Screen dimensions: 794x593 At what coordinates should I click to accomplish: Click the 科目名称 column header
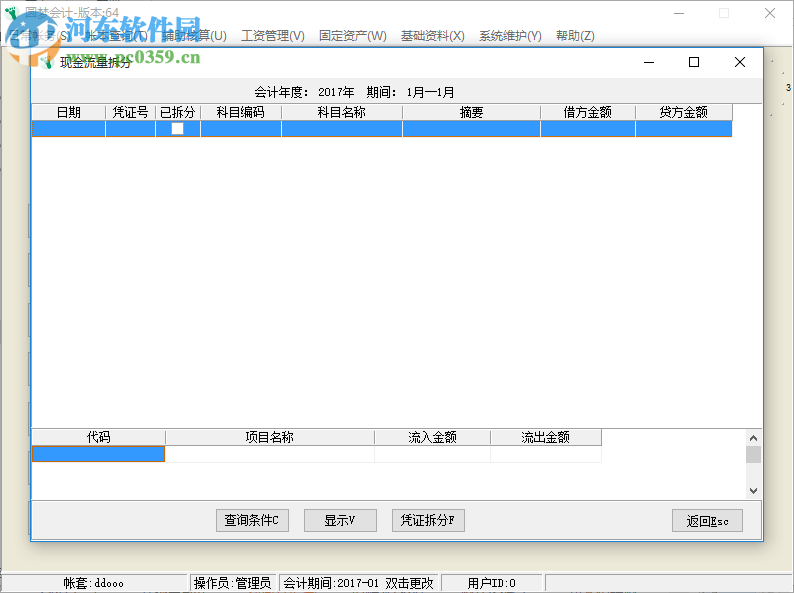coord(342,112)
